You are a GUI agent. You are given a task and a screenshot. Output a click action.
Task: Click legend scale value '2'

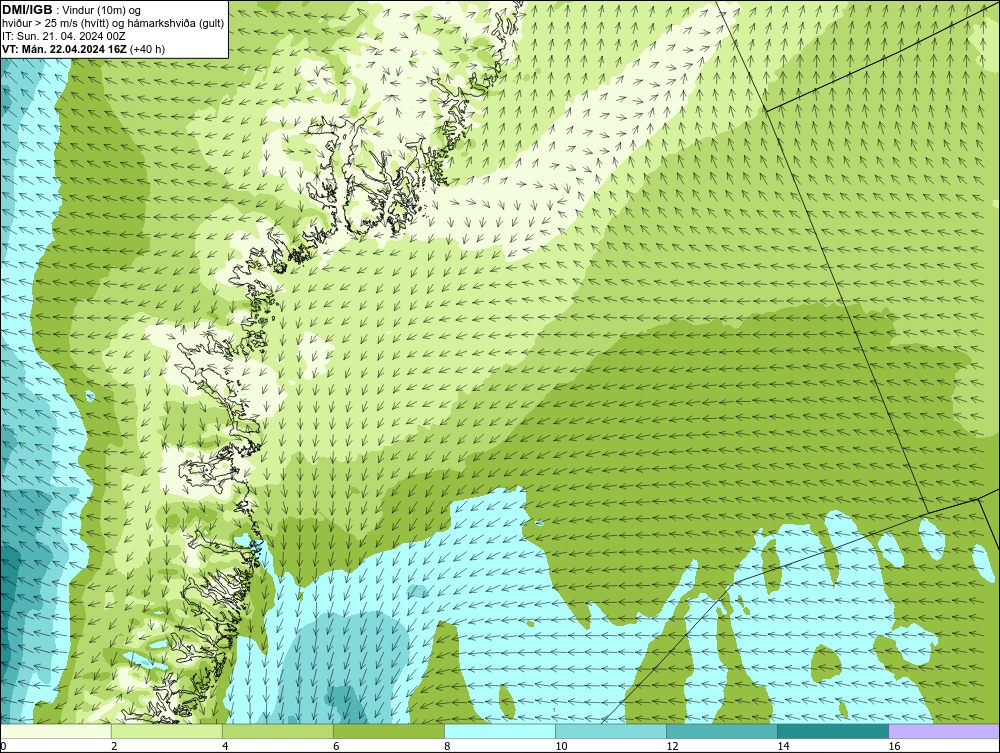click(114, 746)
